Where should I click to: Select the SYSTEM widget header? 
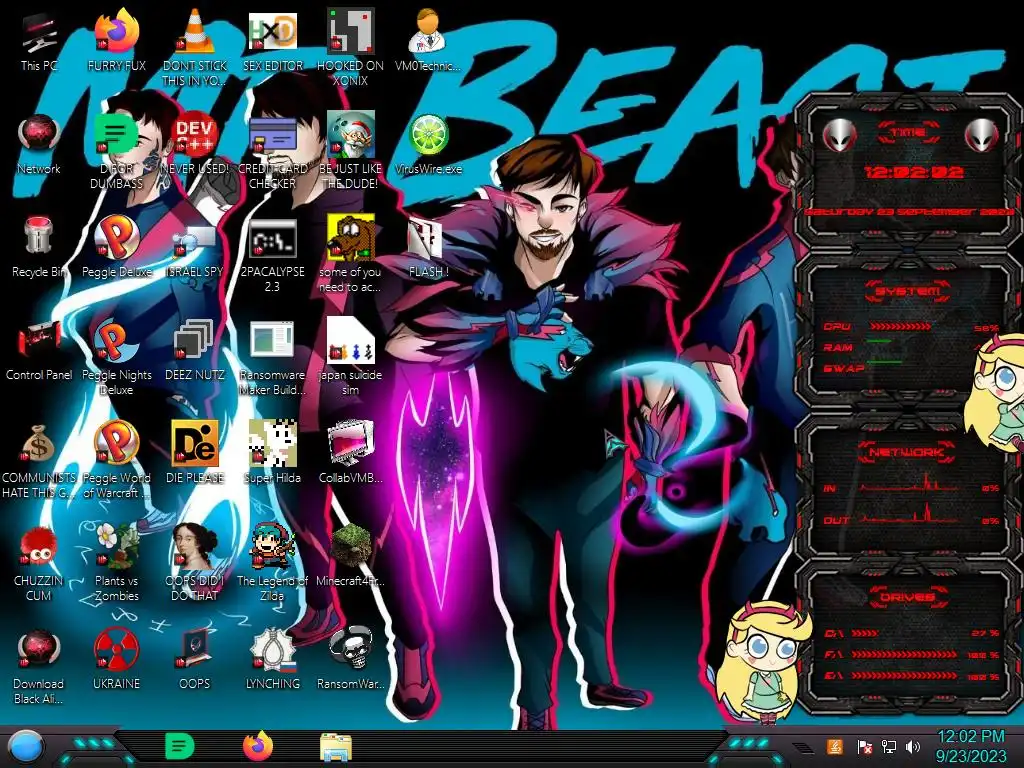point(907,291)
